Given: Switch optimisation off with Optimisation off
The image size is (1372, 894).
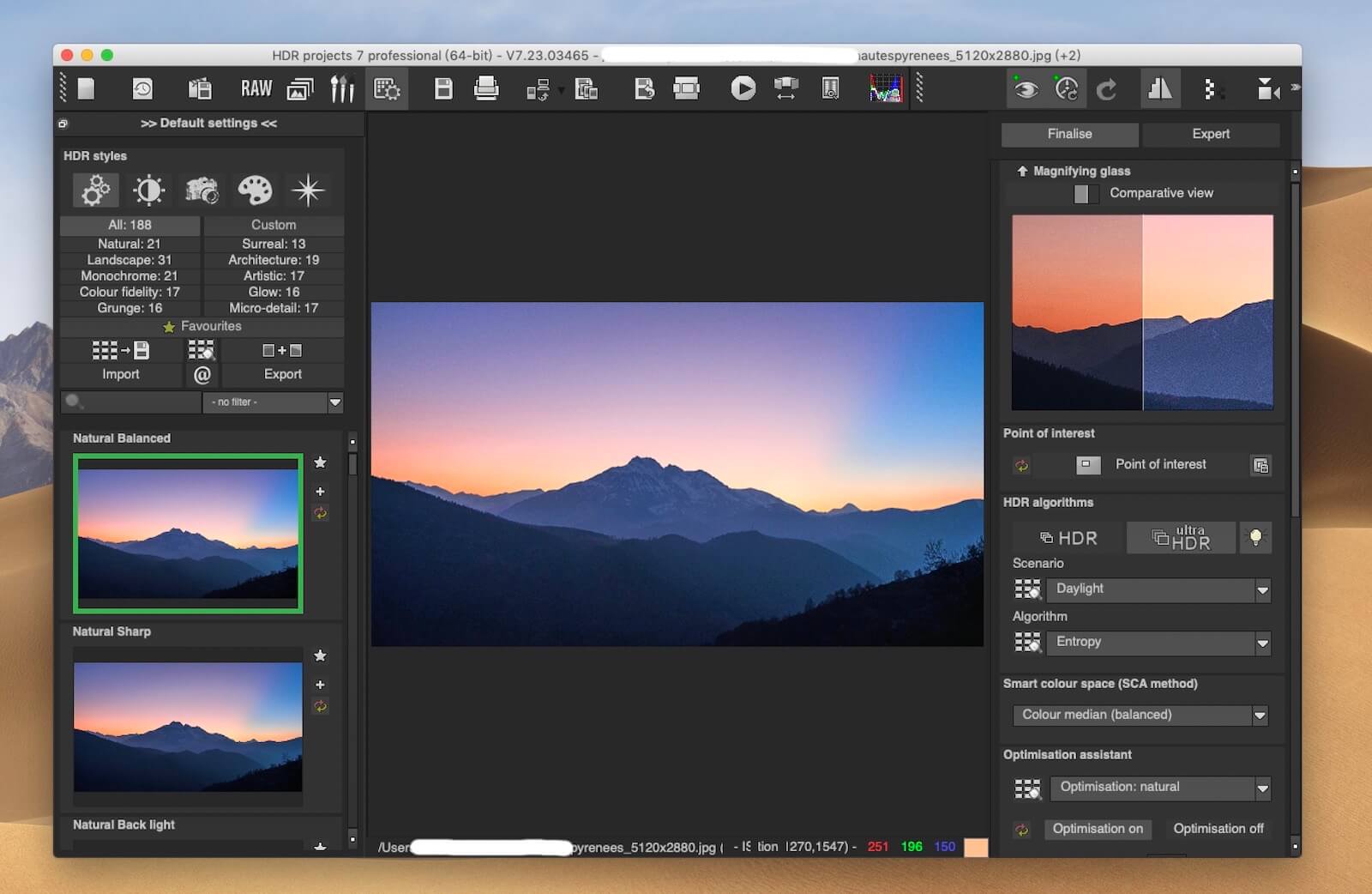Looking at the screenshot, I should 1219,829.
